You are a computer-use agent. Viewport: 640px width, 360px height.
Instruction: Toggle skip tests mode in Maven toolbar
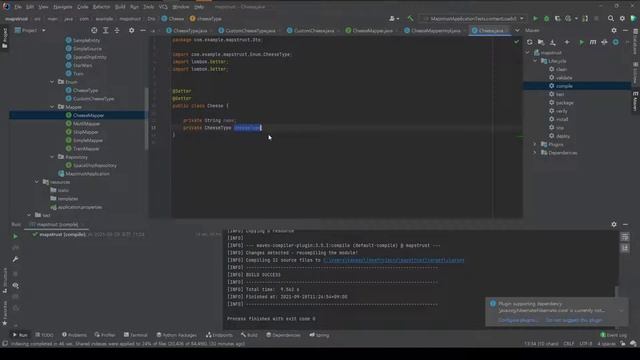(616, 42)
